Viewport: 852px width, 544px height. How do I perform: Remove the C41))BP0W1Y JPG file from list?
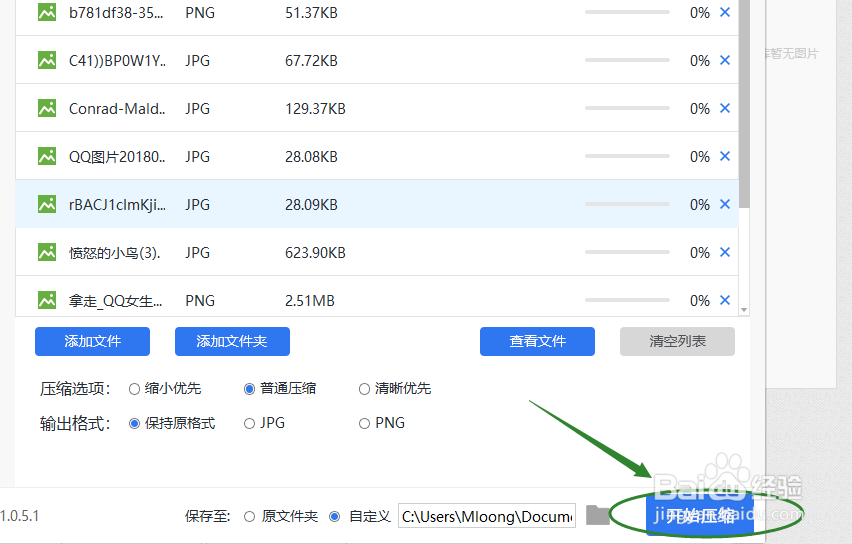click(x=725, y=60)
